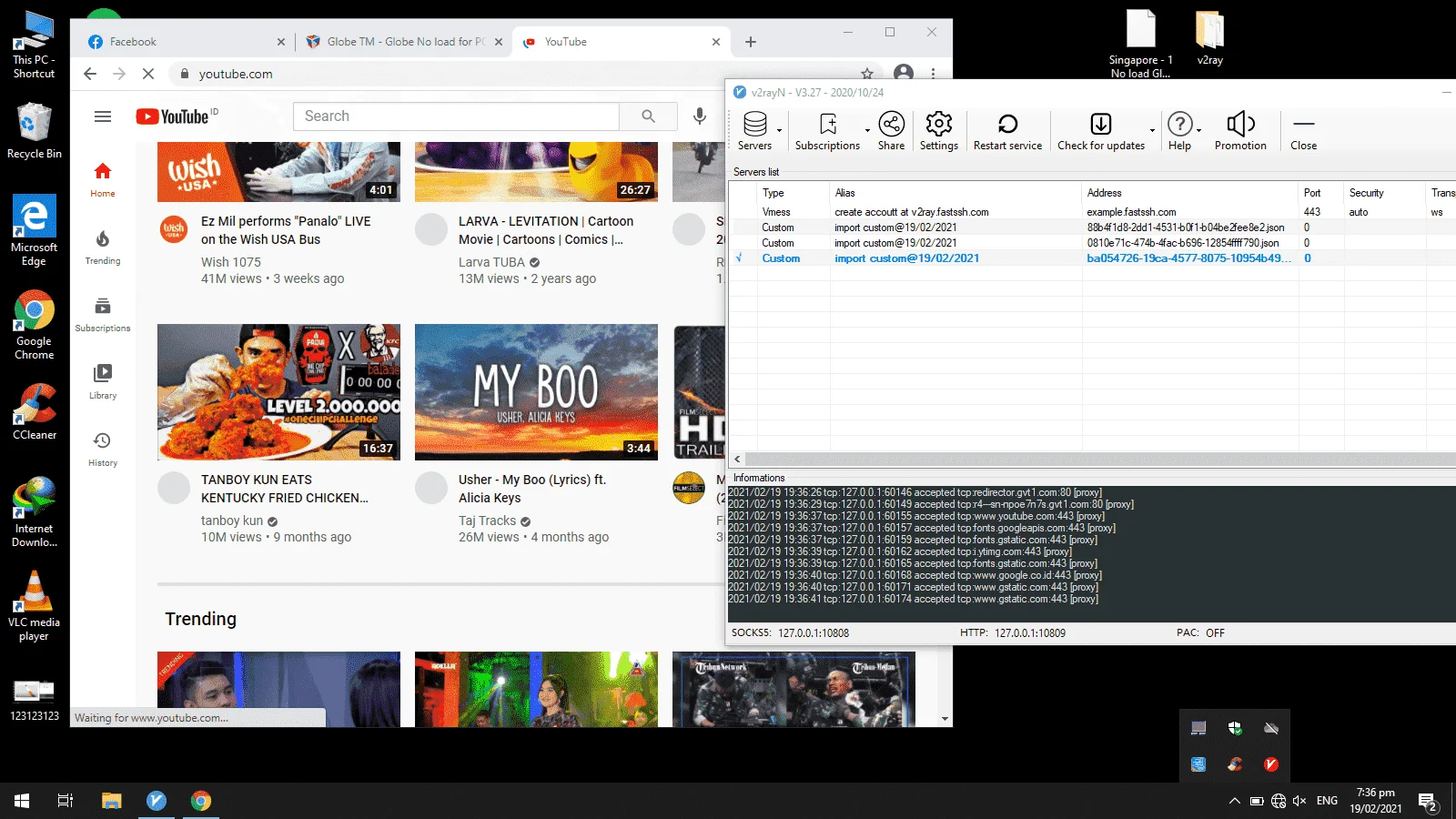Open Ez Mil performs Panalo LIVE video title
1456x819 pixels.
tap(286, 230)
